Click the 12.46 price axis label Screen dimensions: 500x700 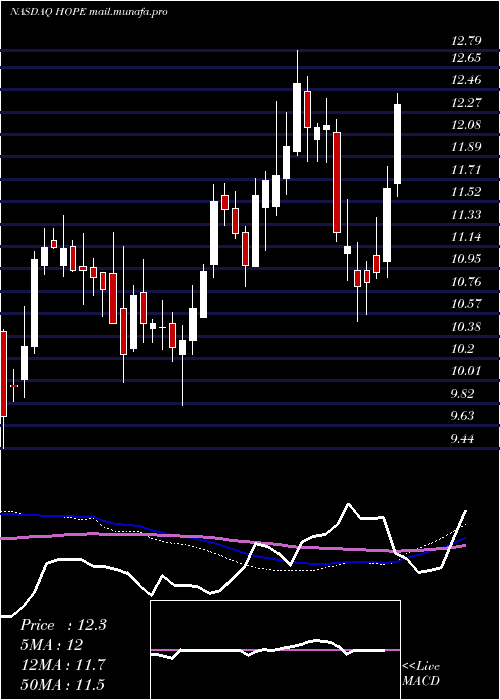pyautogui.click(x=466, y=80)
